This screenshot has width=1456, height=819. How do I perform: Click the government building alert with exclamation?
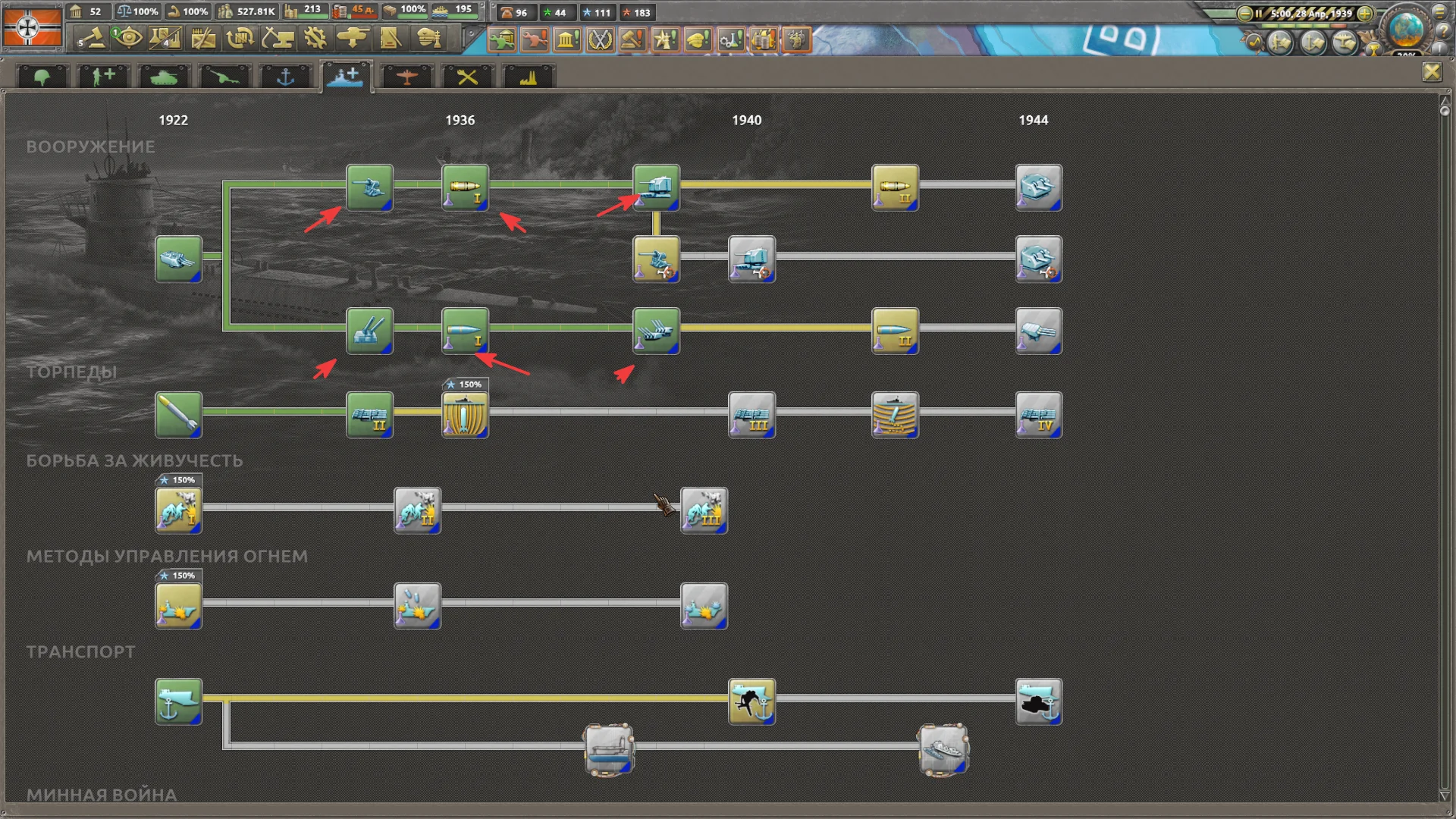coord(566,39)
